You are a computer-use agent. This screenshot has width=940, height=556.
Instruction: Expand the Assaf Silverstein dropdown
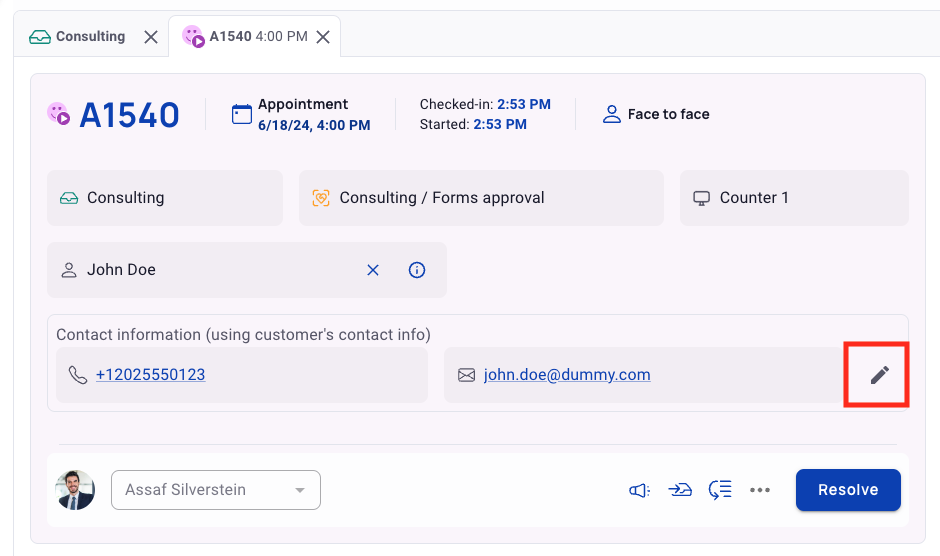(x=216, y=490)
